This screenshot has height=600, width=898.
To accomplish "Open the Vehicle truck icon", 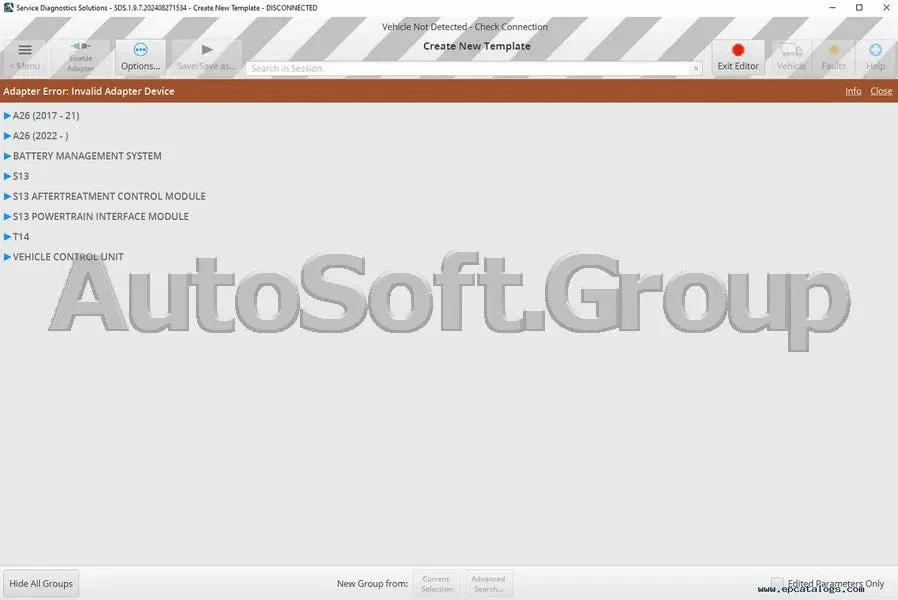I will click(791, 50).
